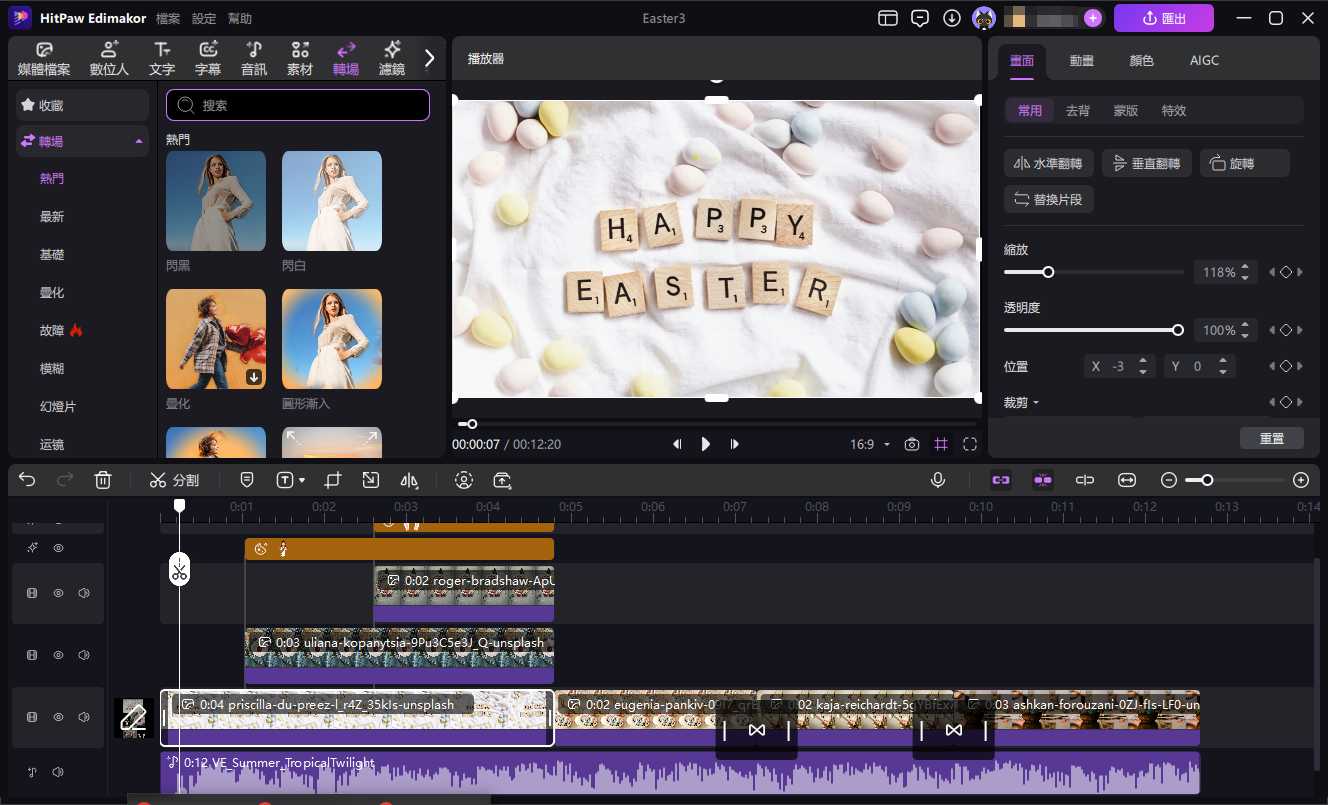Click the microphone voiceover record icon
This screenshot has width=1328, height=805.
(938, 480)
